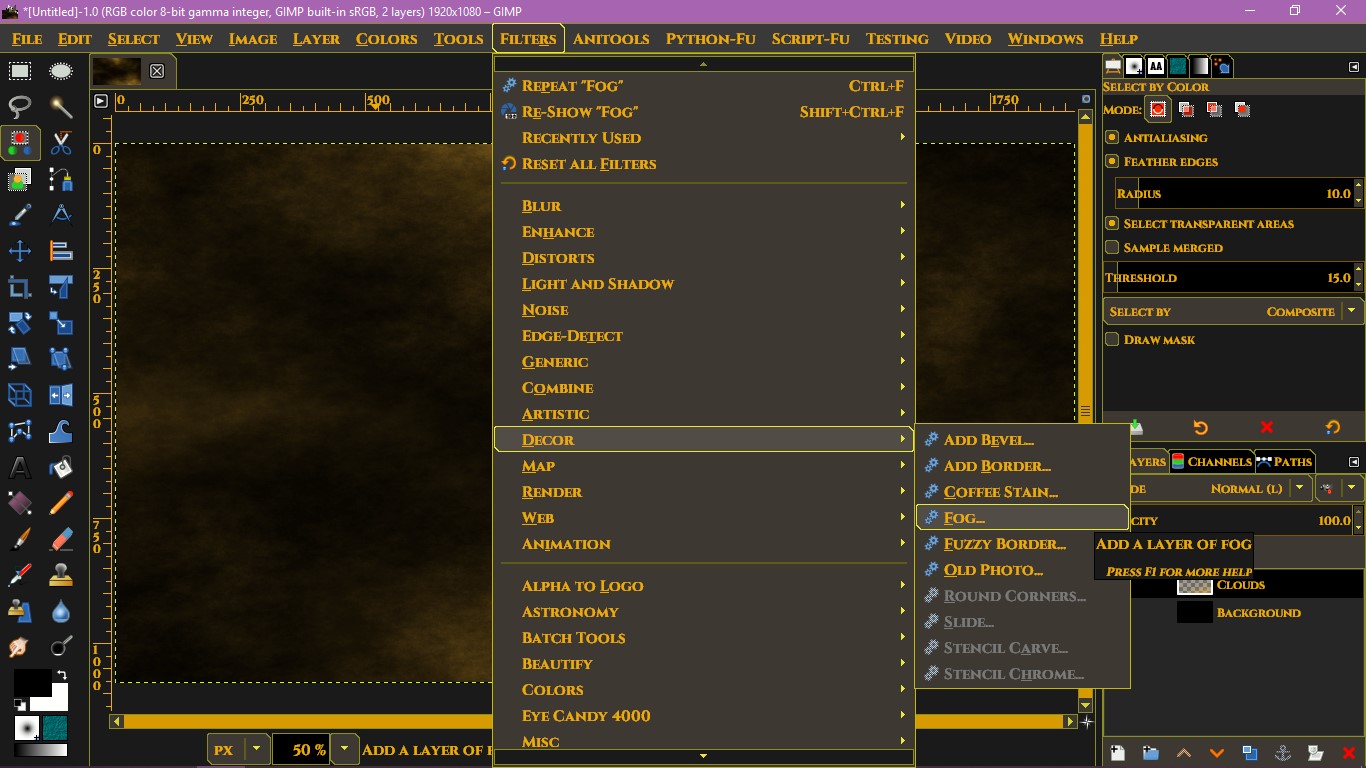Screen dimensions: 1366x768
Task: Duplicate the current layer
Action: tap(1250, 753)
